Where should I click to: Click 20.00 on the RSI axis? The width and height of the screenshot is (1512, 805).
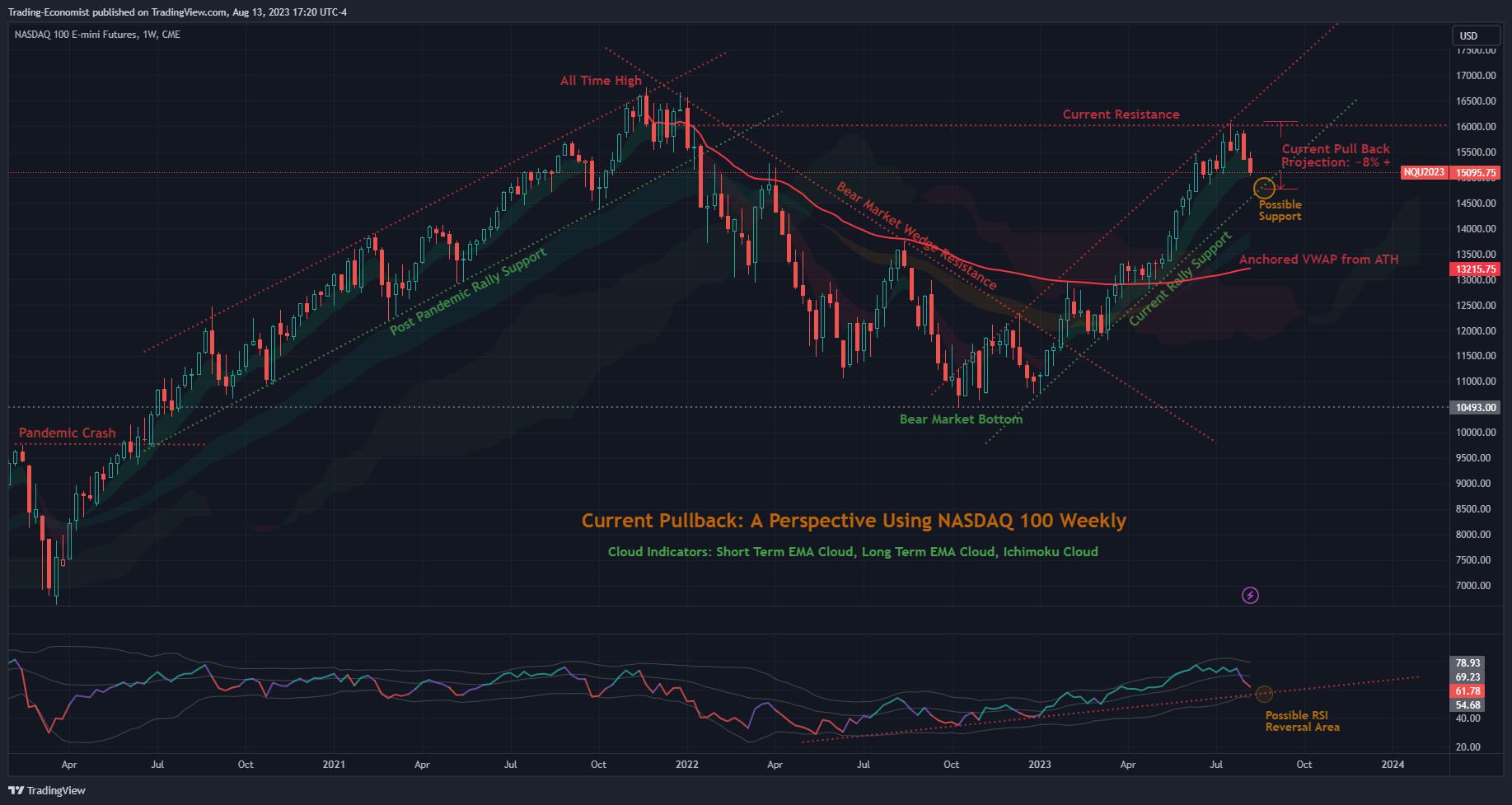(1468, 747)
